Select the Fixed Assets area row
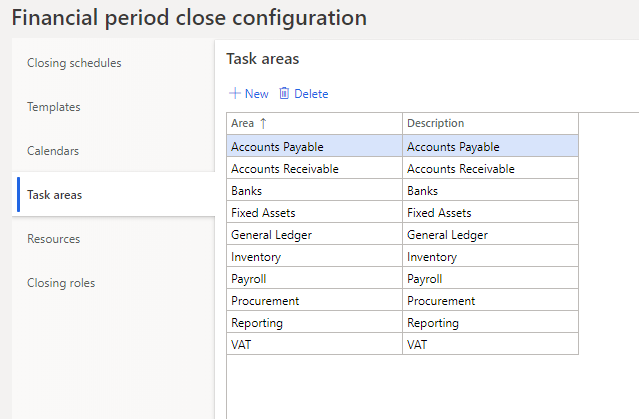The width and height of the screenshot is (639, 419). click(263, 213)
